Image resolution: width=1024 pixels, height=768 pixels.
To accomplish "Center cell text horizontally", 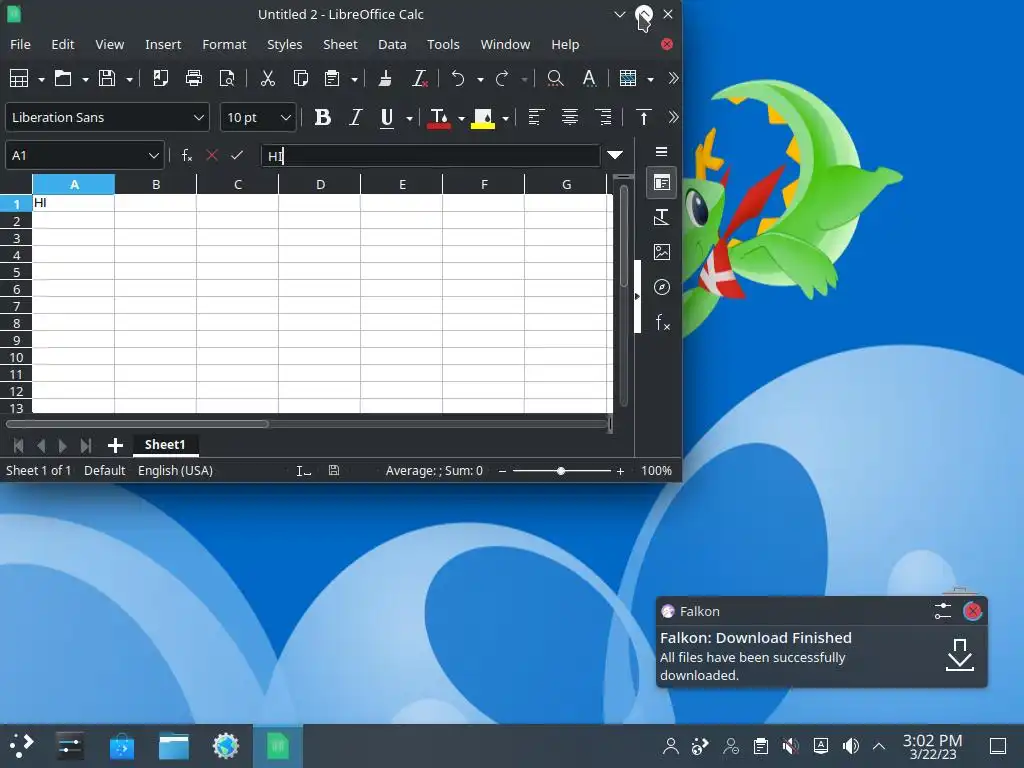I will tap(569, 118).
